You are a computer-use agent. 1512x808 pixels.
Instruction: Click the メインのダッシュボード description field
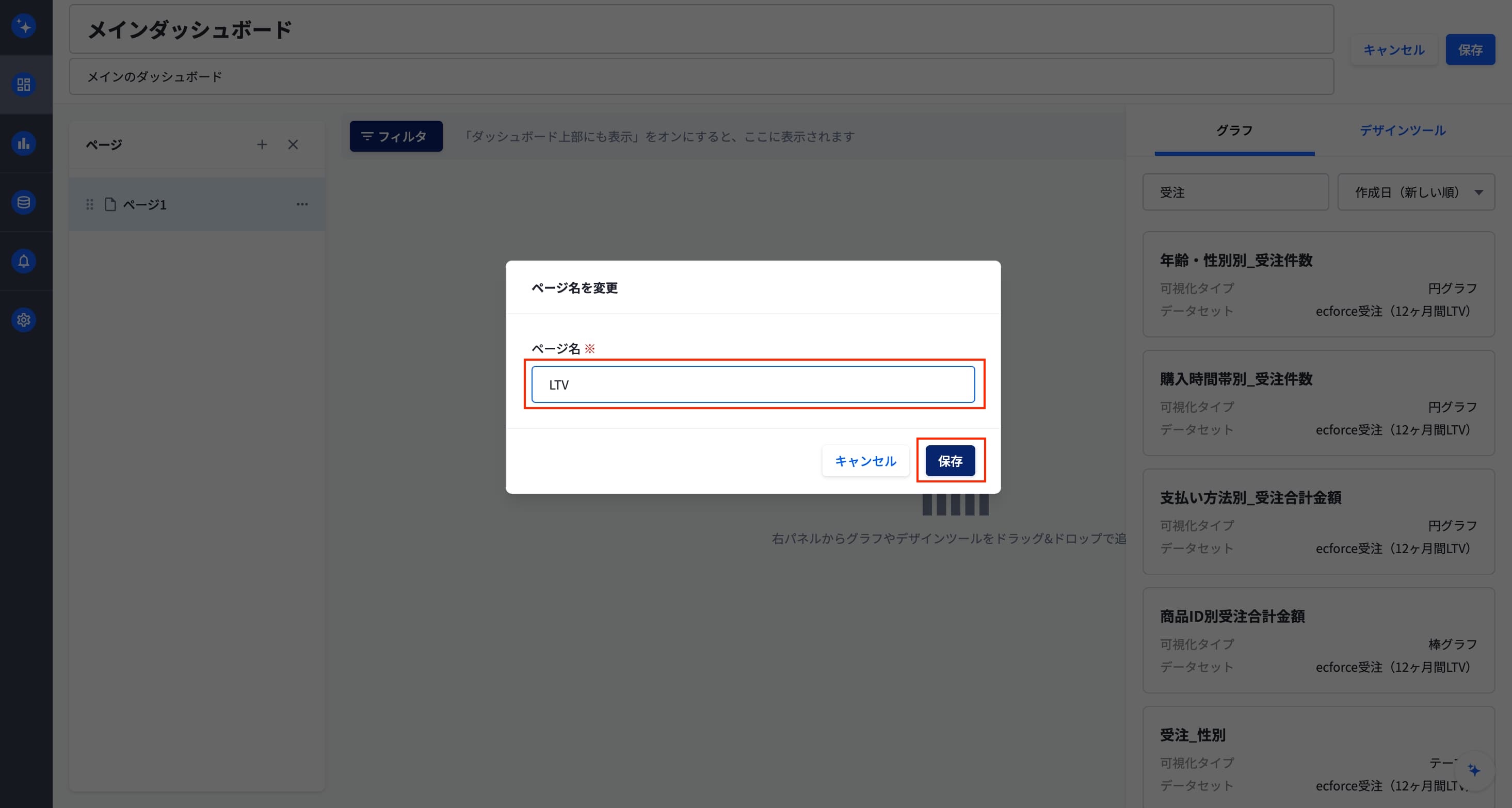tap(701, 76)
